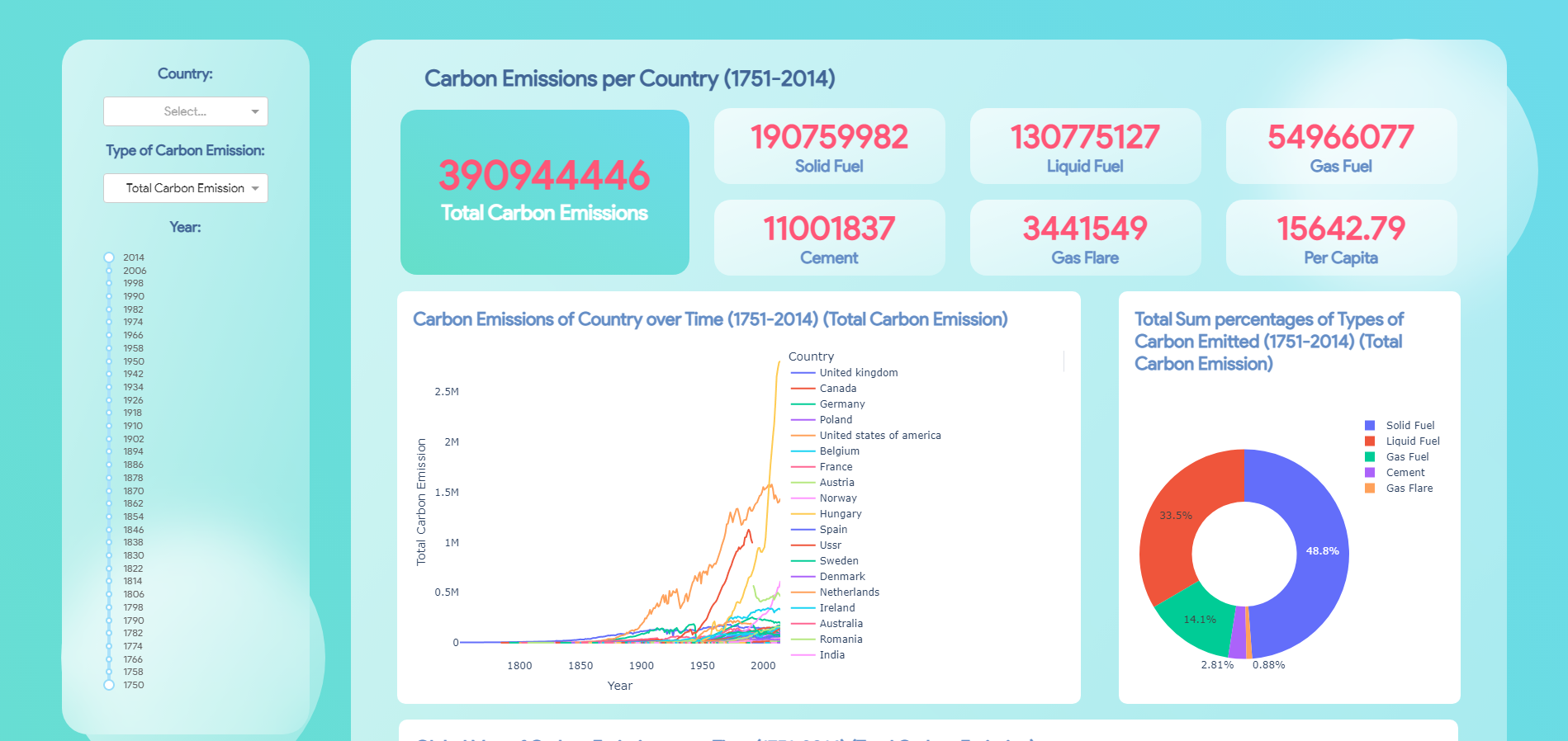Toggle Germany line in chart legend
Screen dimensions: 1568x741
pyautogui.click(x=827, y=404)
